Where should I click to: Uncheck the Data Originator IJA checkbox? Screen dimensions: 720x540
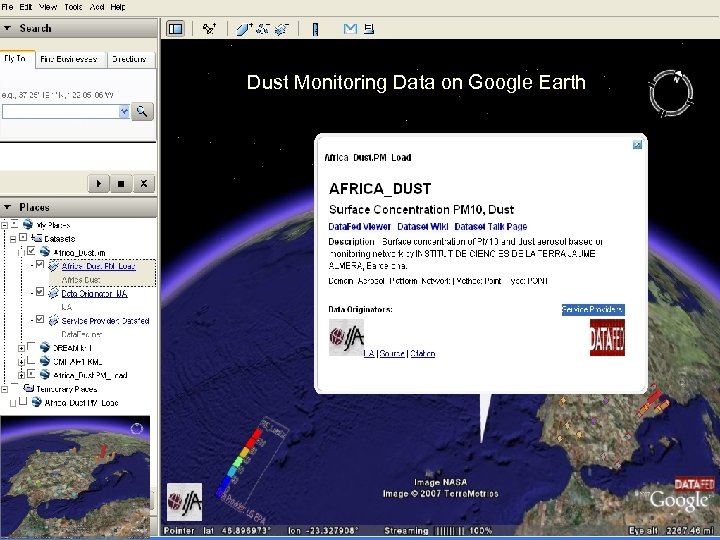(40, 292)
